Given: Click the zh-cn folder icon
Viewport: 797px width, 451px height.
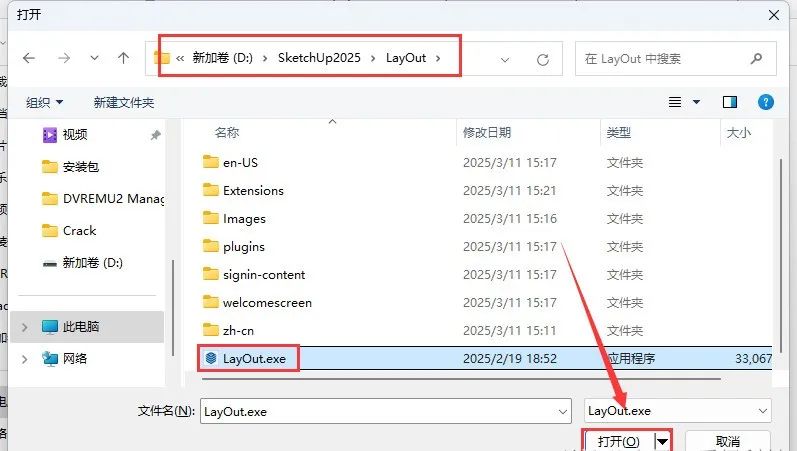Looking at the screenshot, I should [210, 329].
